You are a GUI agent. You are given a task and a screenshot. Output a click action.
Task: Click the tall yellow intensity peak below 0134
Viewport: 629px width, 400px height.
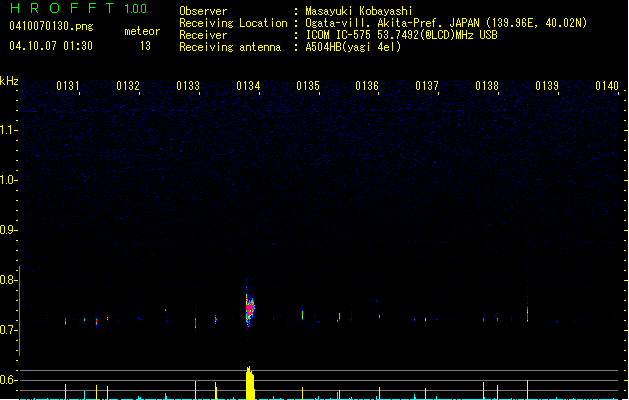click(x=250, y=383)
